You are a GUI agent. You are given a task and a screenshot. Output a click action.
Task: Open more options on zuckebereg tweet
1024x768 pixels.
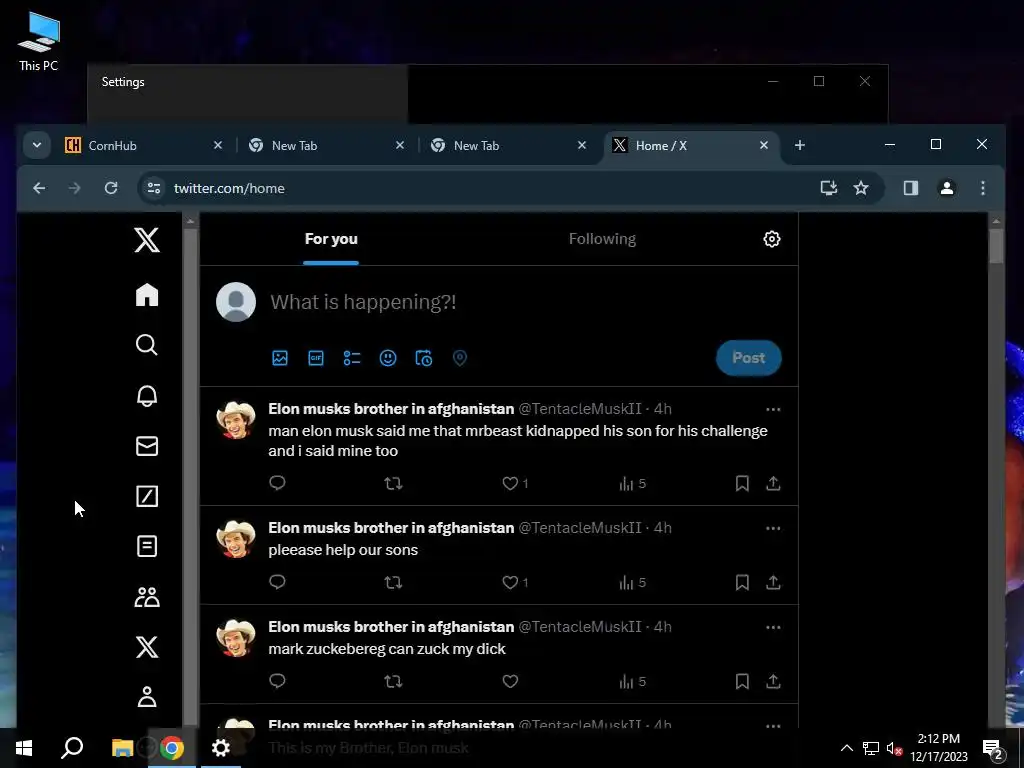773,628
